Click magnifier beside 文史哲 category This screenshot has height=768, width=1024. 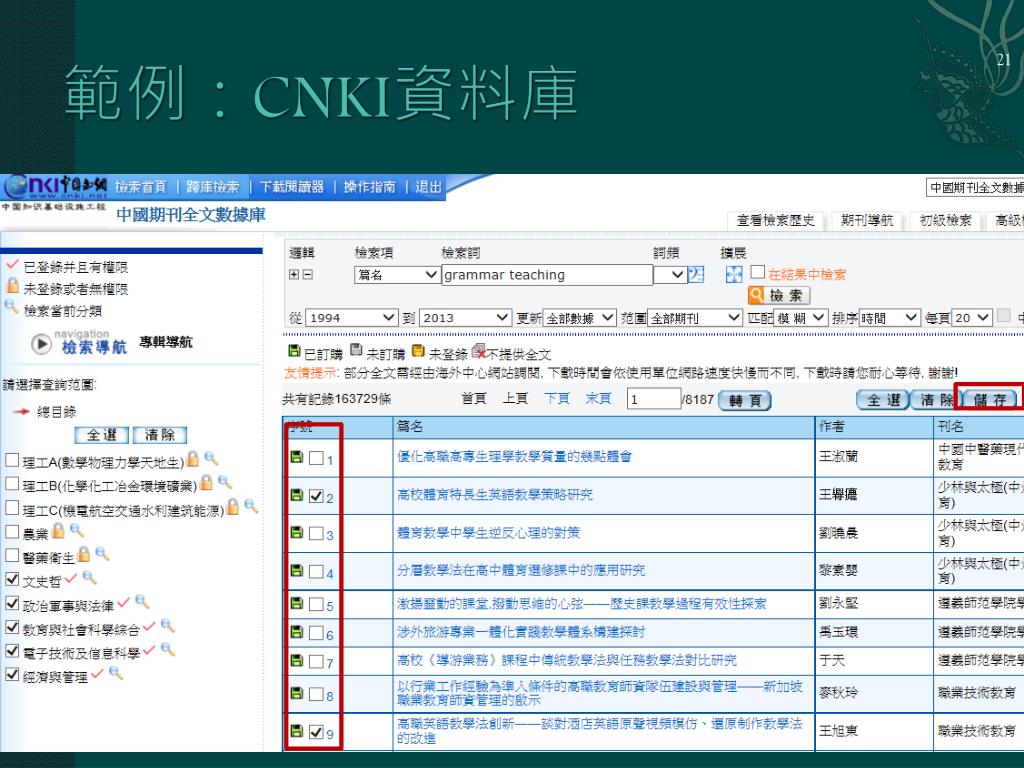(89, 577)
